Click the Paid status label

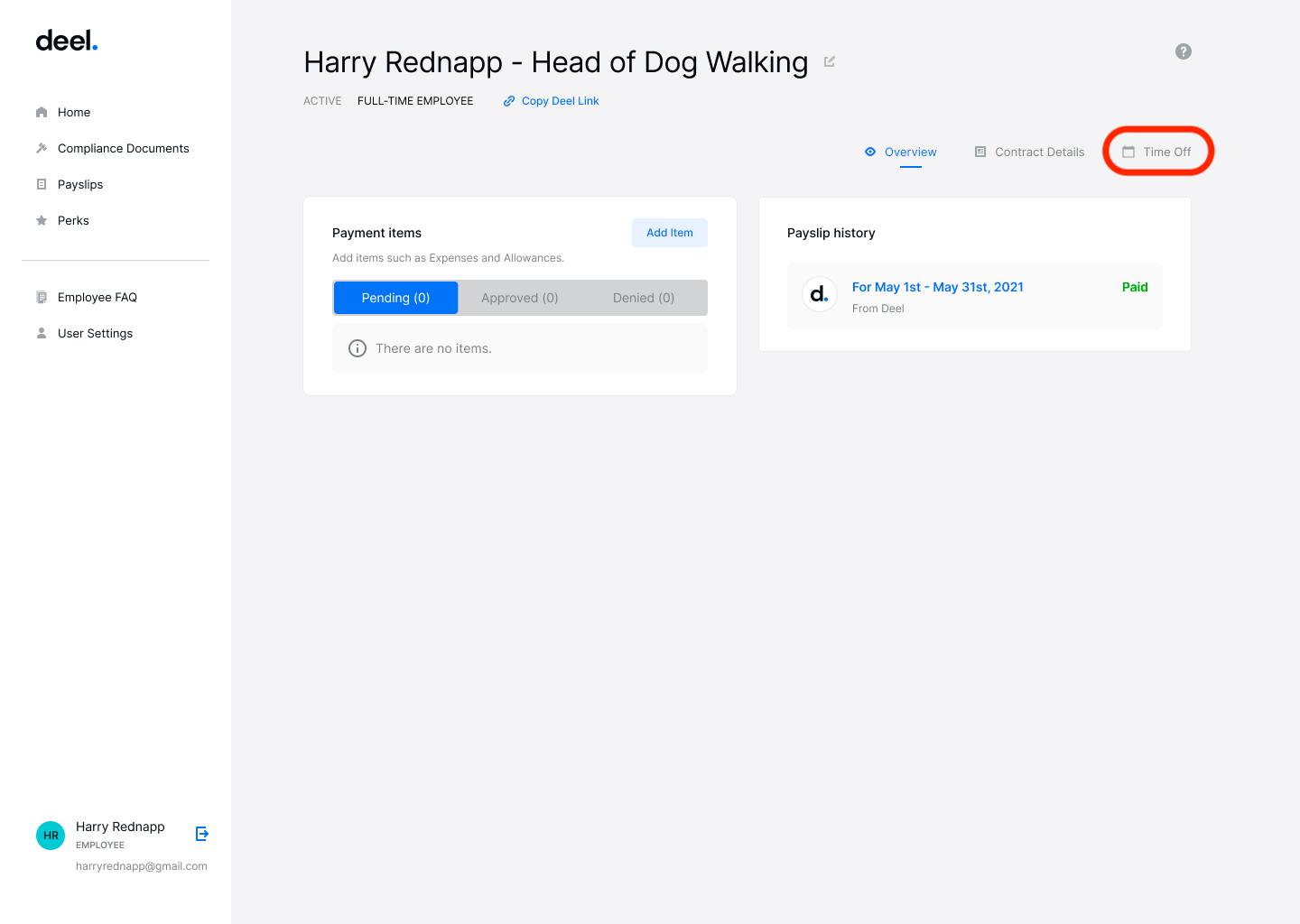coord(1135,287)
